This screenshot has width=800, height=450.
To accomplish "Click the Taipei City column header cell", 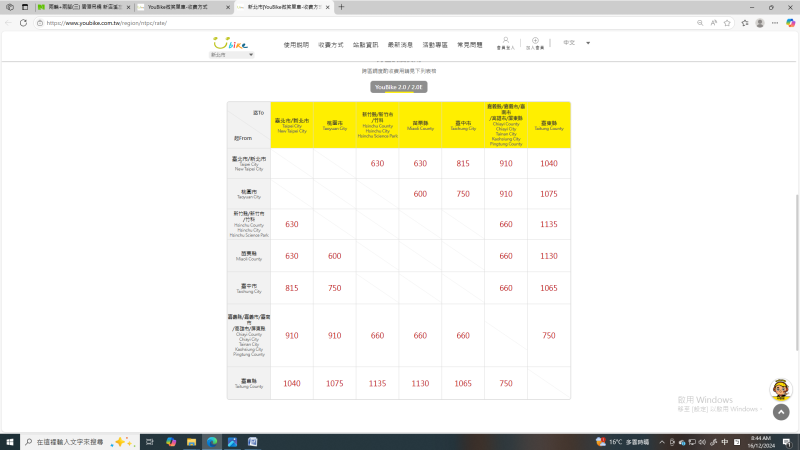I will [x=292, y=125].
